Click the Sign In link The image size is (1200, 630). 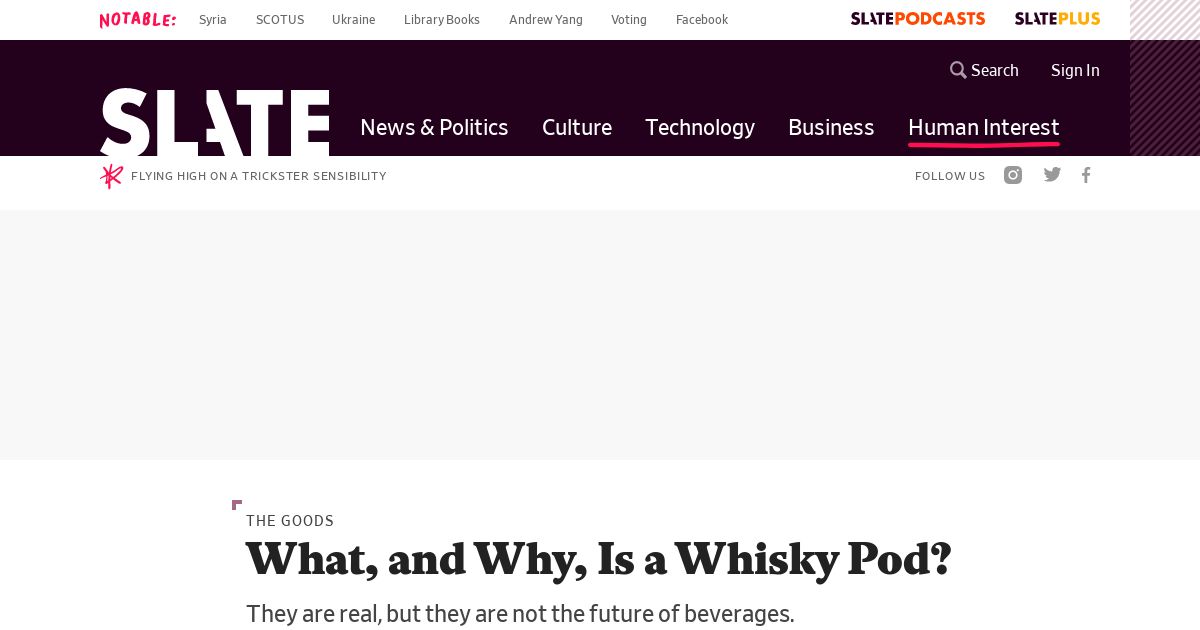pos(1075,70)
